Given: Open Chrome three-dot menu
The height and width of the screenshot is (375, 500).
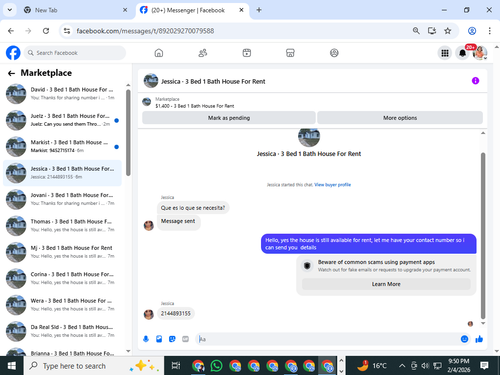Looking at the screenshot, I should [x=489, y=31].
